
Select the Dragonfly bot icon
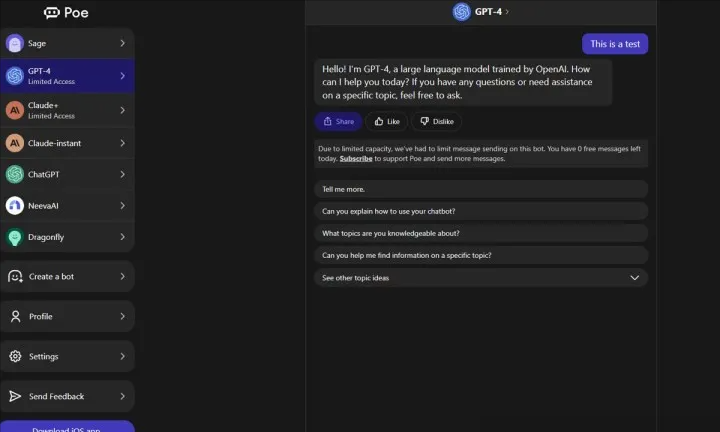15,237
